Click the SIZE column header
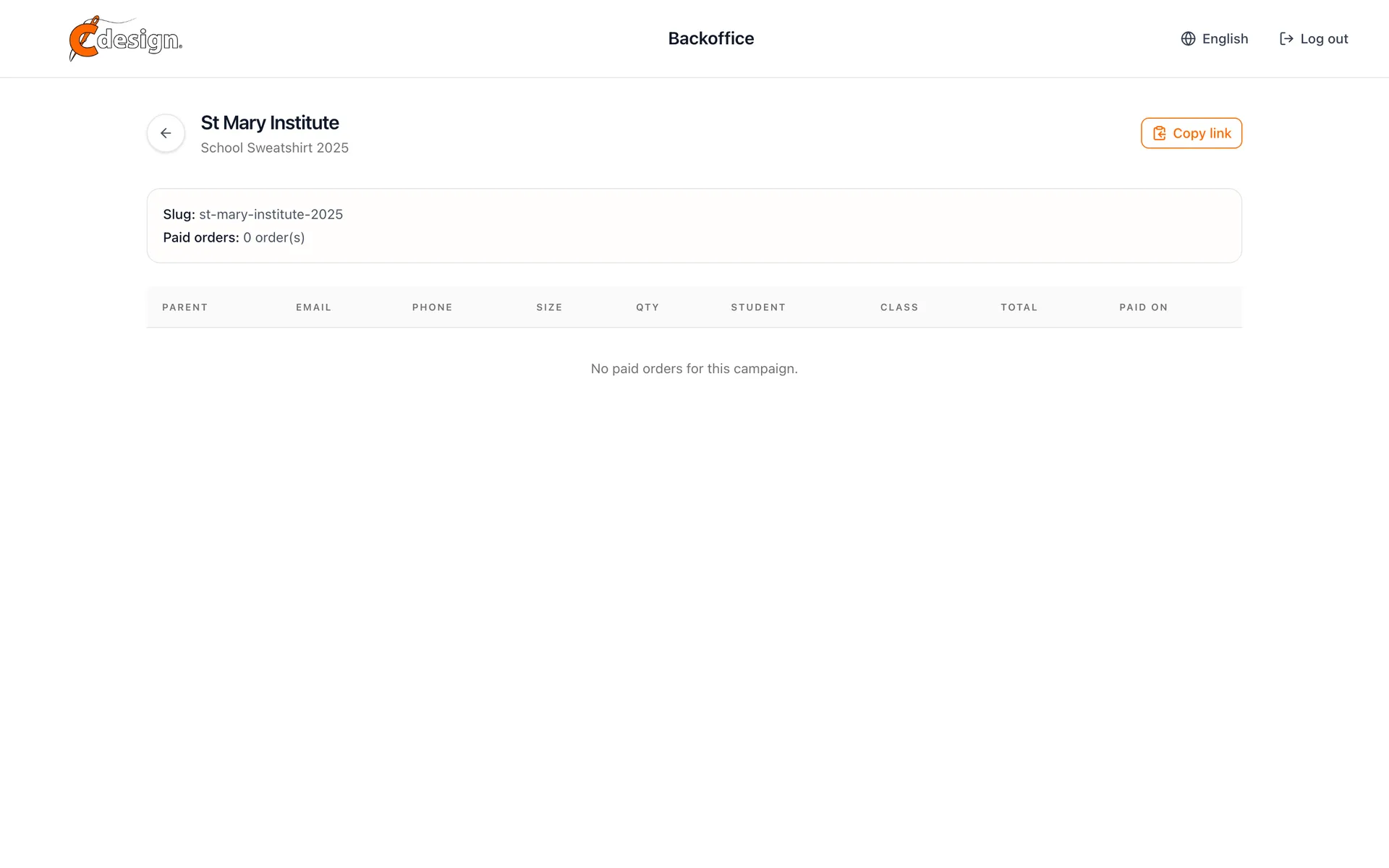Image resolution: width=1389 pixels, height=868 pixels. 550,307
